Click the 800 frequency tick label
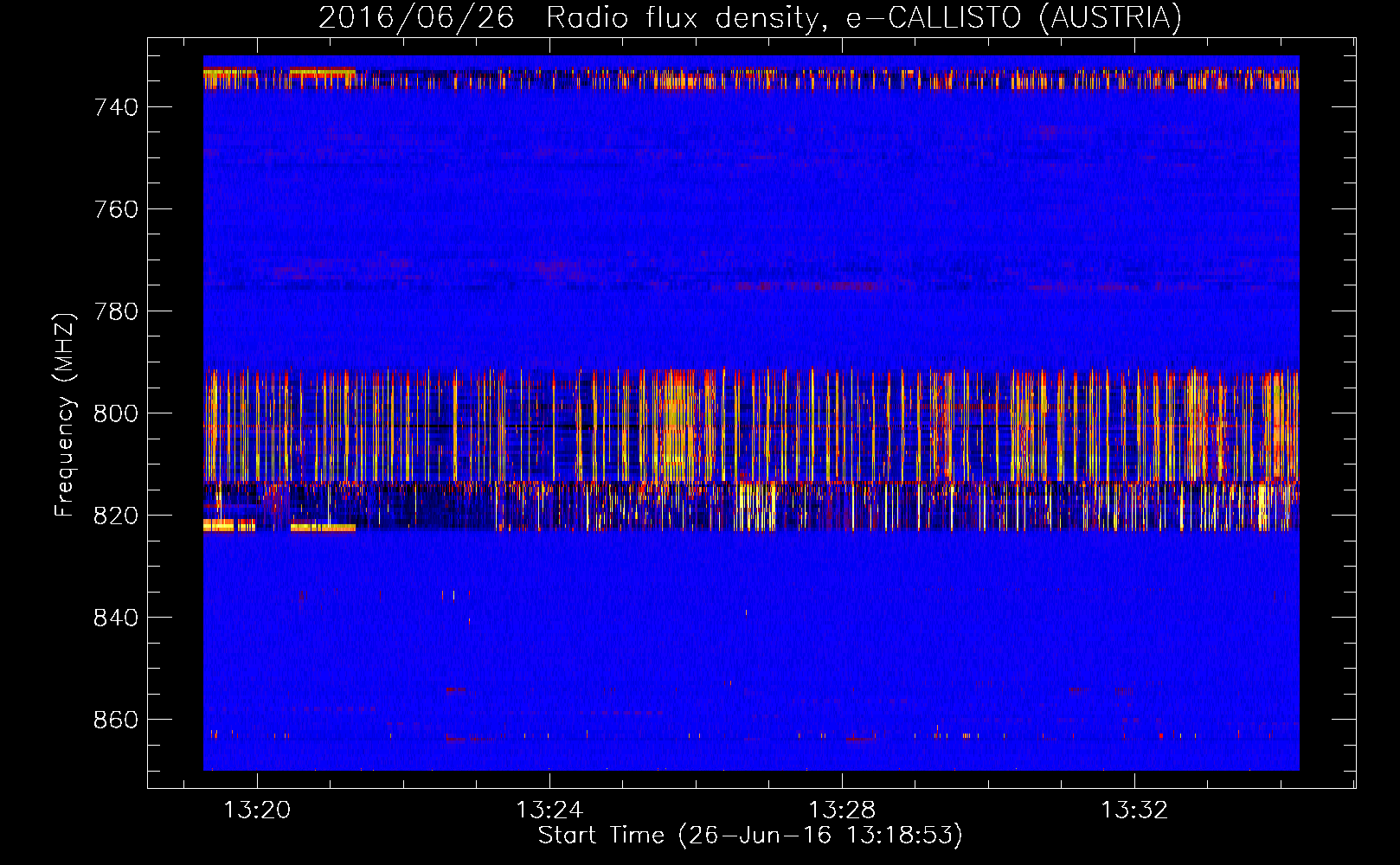 pyautogui.click(x=116, y=413)
